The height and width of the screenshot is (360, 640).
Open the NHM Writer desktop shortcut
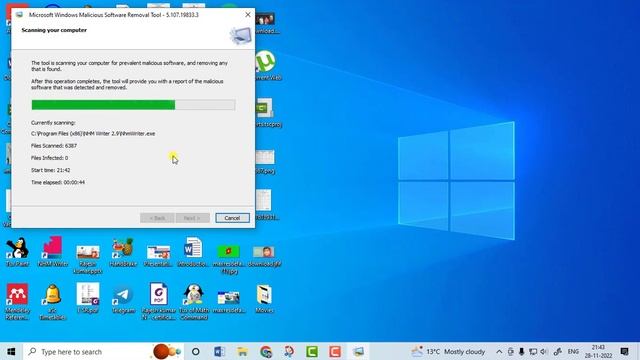[53, 252]
